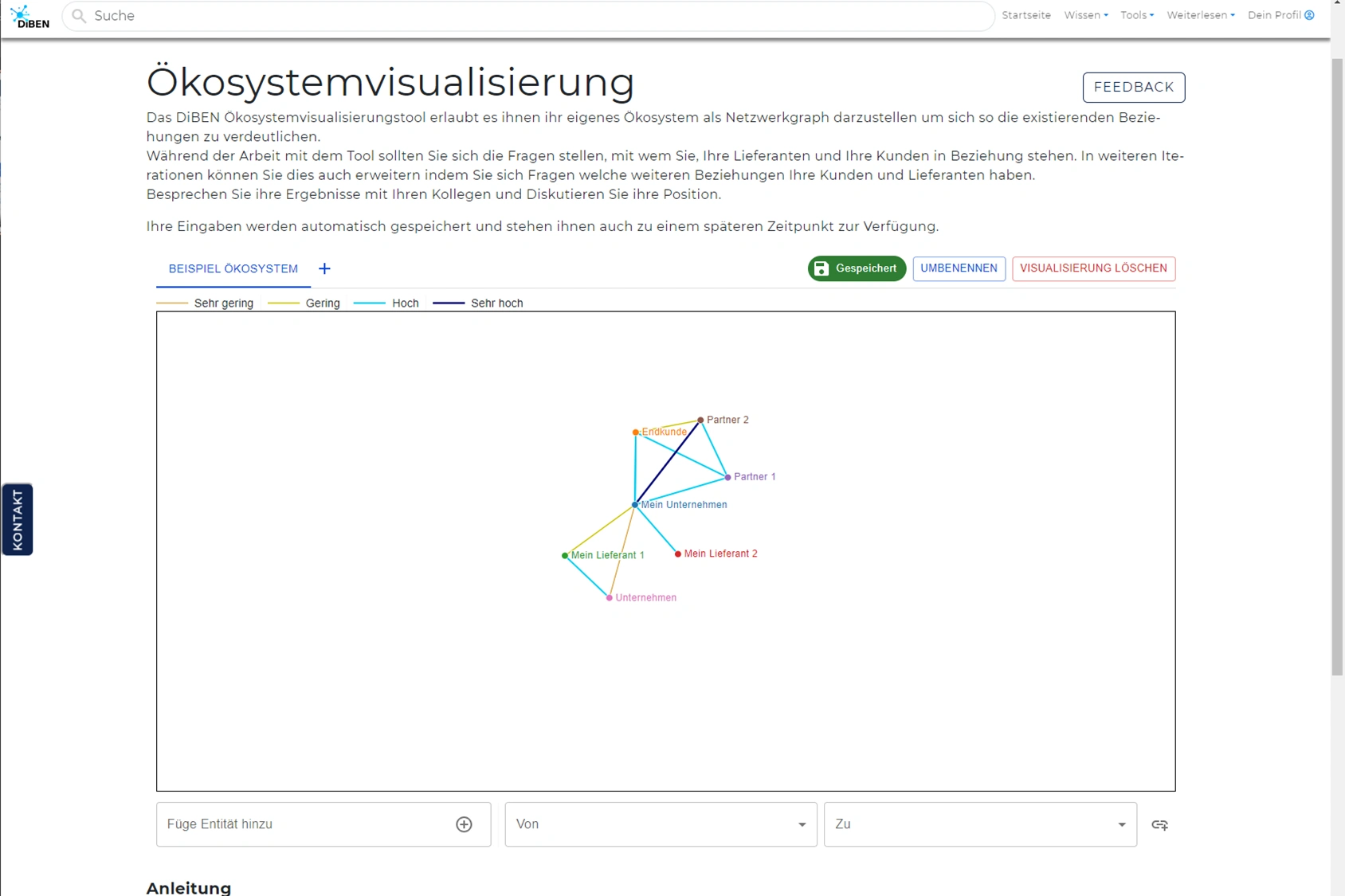Image resolution: width=1345 pixels, height=896 pixels.
Task: Open the Tools menu
Action: (1136, 15)
